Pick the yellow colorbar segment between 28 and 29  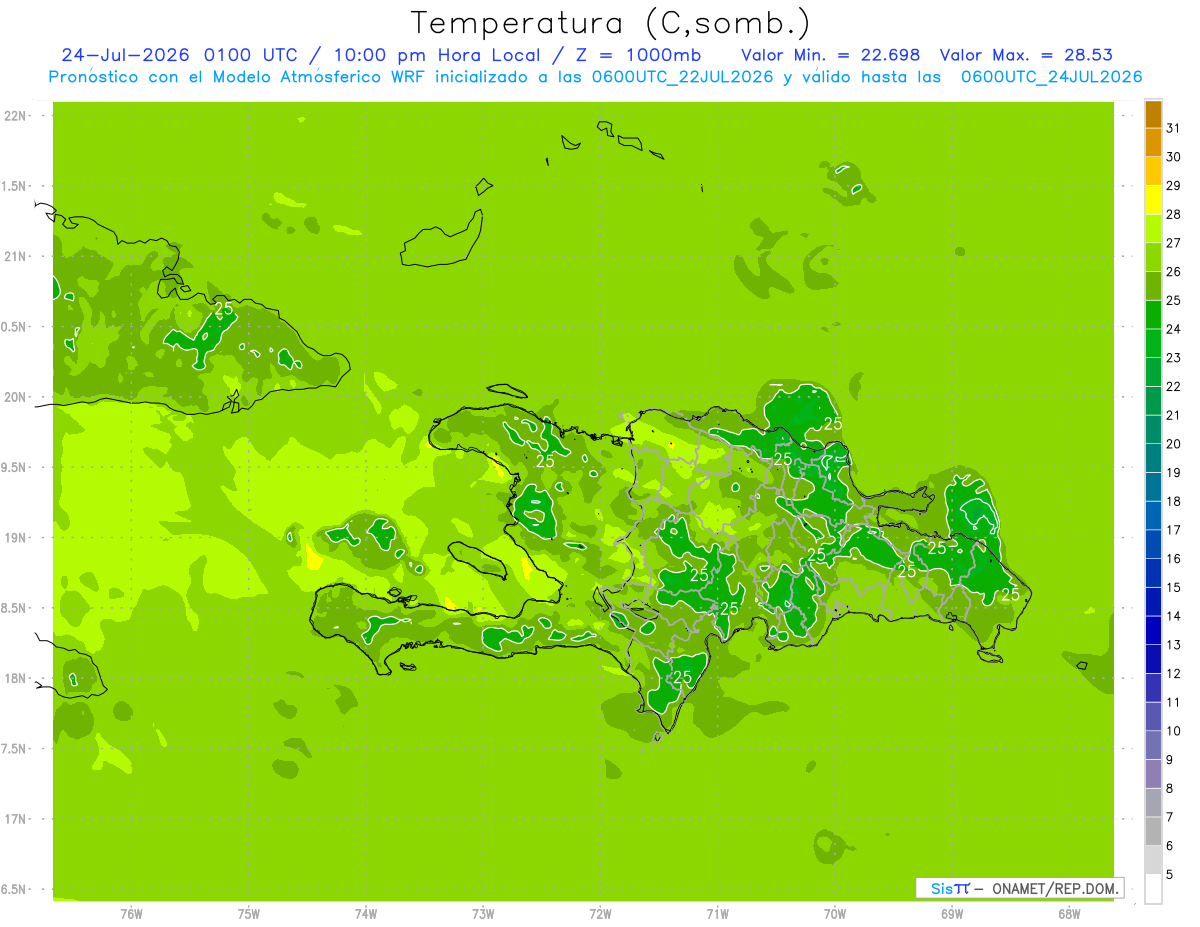coord(1153,200)
